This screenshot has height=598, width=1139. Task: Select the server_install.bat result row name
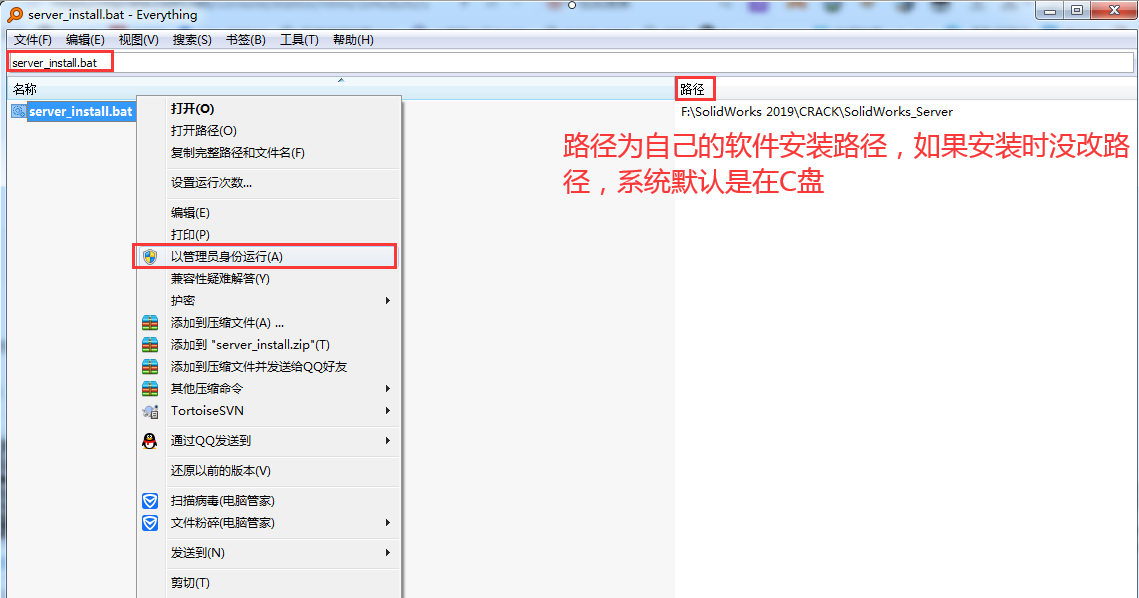pyautogui.click(x=81, y=111)
